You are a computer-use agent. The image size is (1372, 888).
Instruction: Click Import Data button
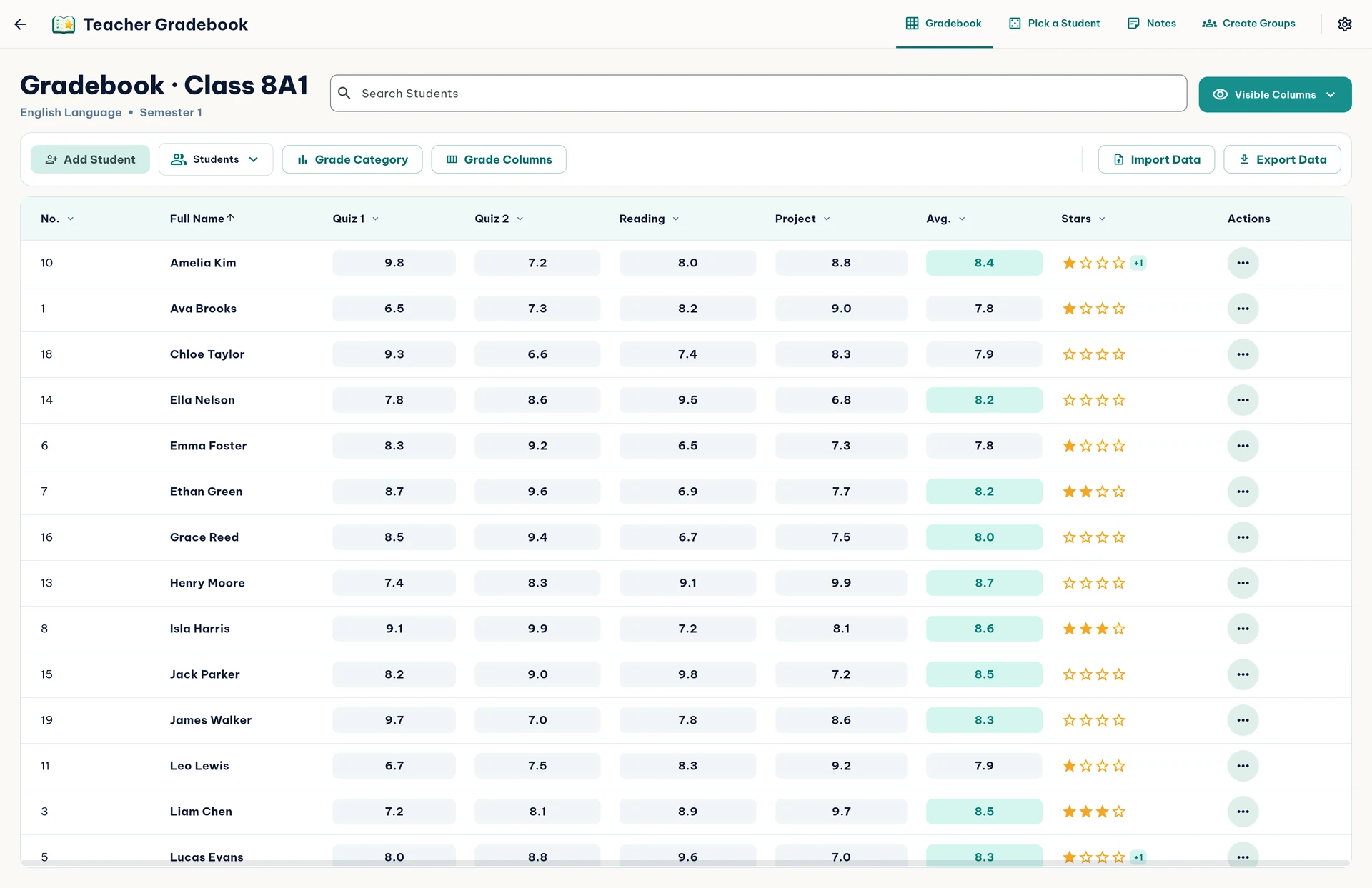[1156, 159]
